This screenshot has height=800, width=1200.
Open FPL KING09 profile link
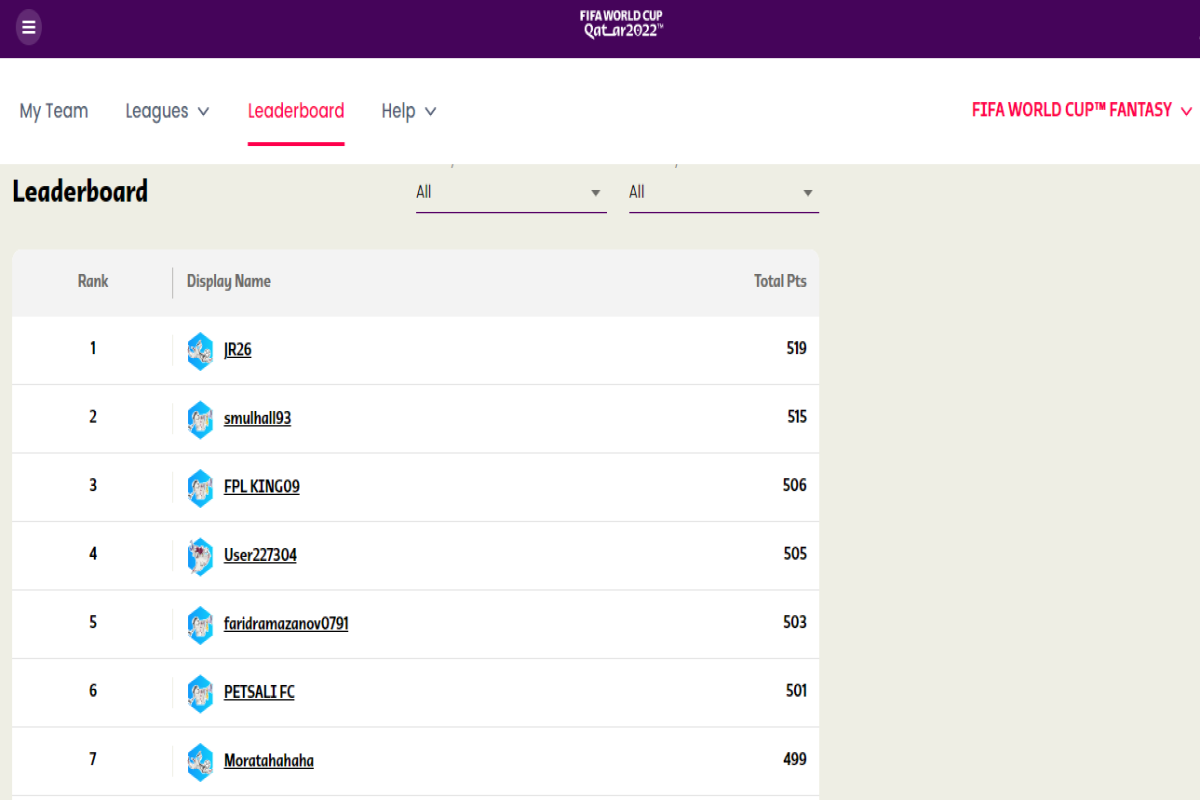tap(262, 487)
